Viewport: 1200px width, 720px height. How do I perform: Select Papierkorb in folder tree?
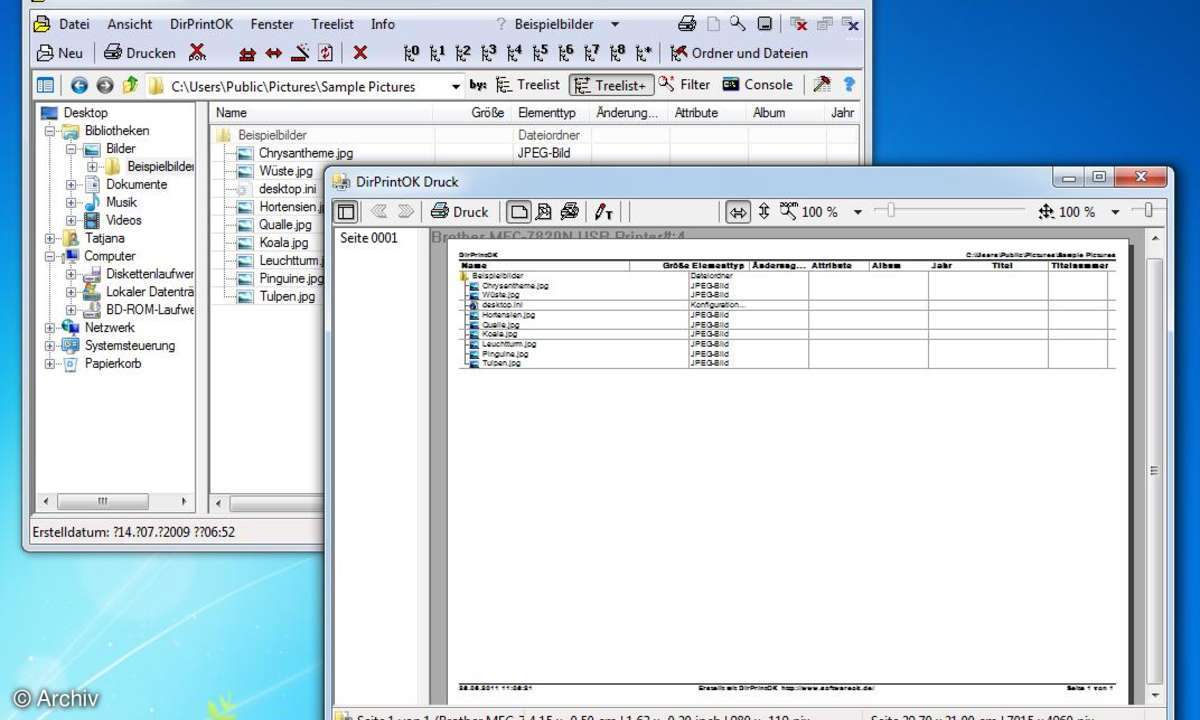point(112,364)
